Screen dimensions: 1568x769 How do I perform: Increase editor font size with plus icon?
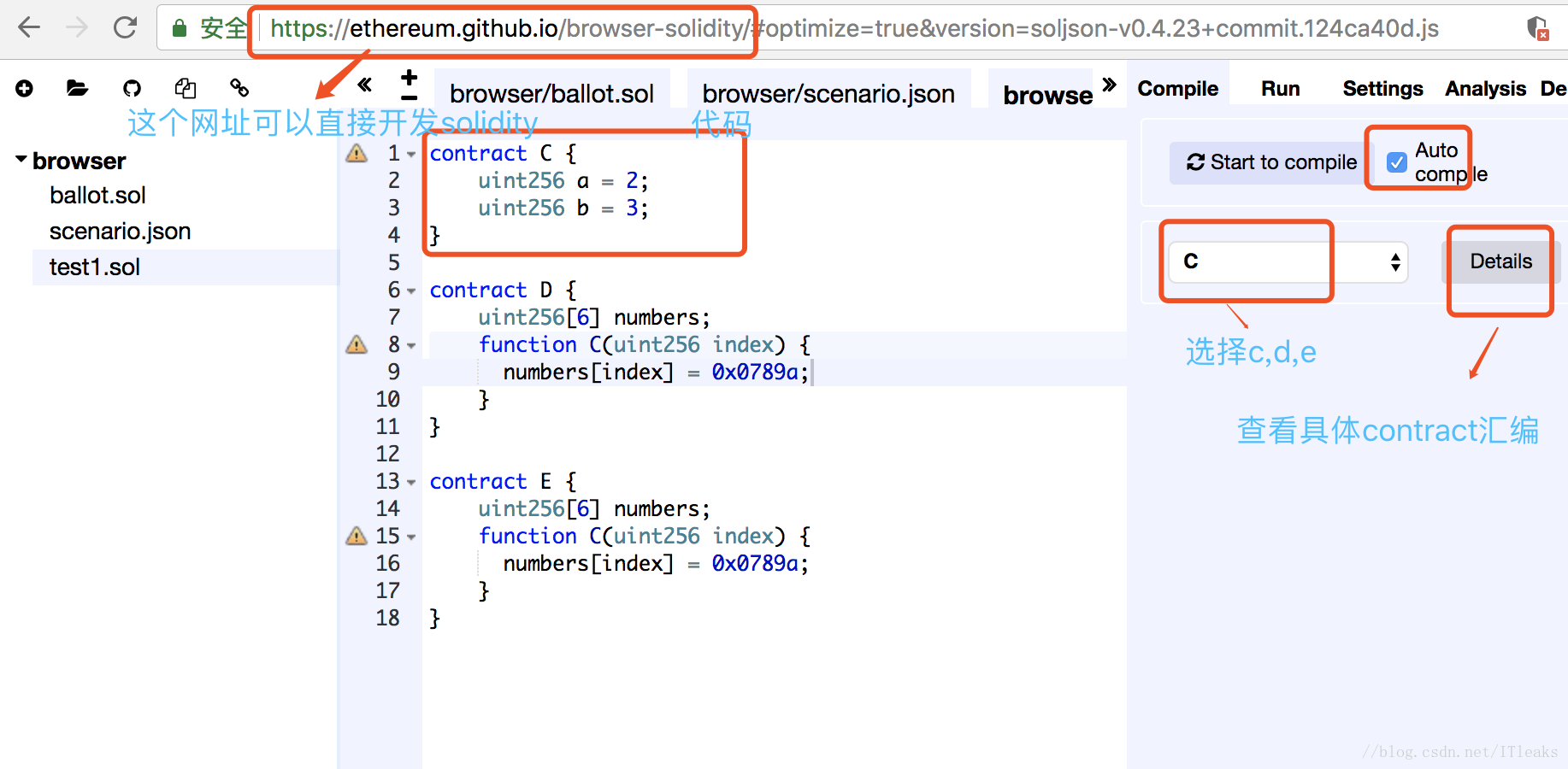(x=410, y=77)
